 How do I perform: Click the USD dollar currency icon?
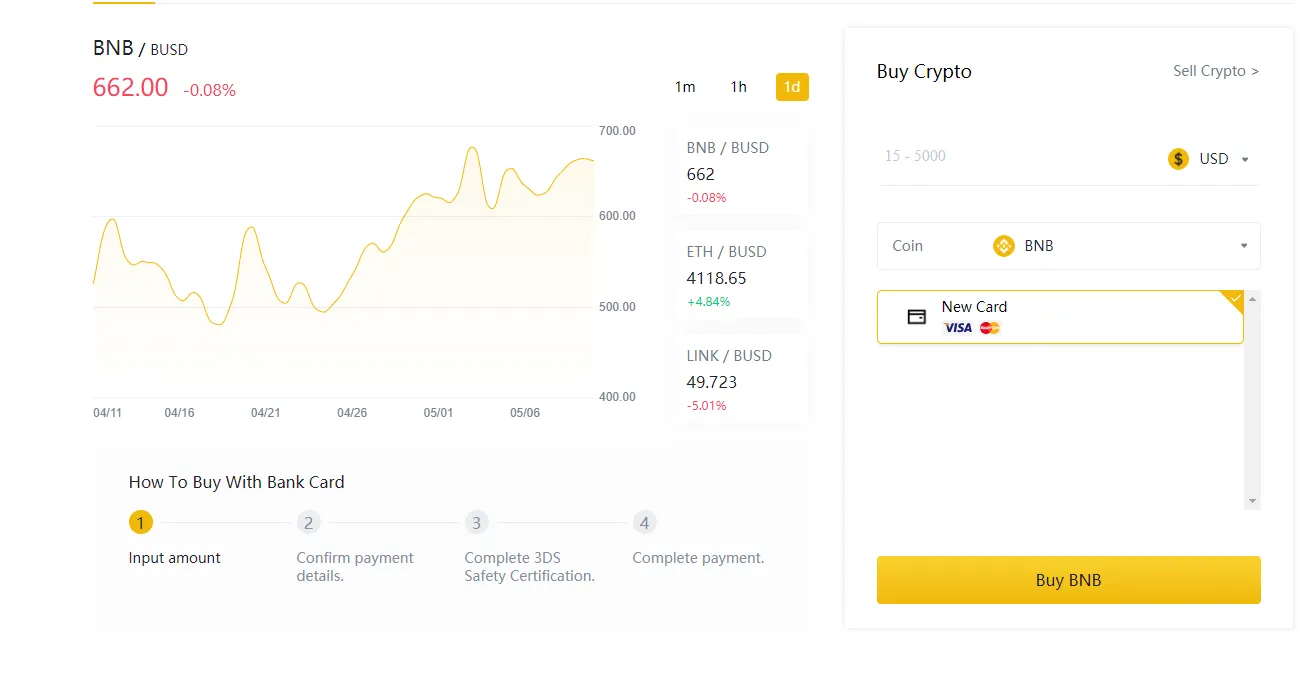(1178, 159)
